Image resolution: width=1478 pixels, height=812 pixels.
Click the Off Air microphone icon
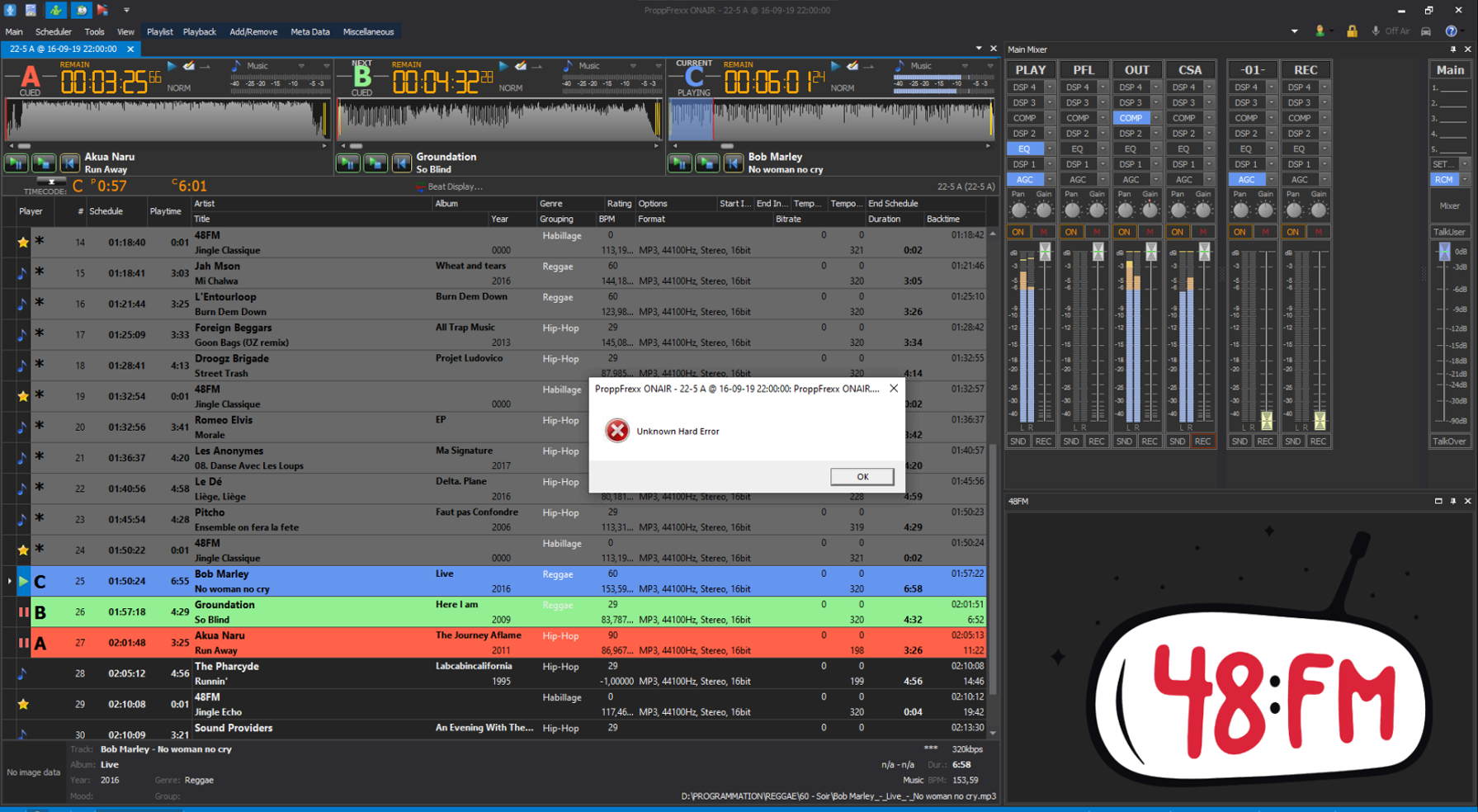(x=1376, y=31)
